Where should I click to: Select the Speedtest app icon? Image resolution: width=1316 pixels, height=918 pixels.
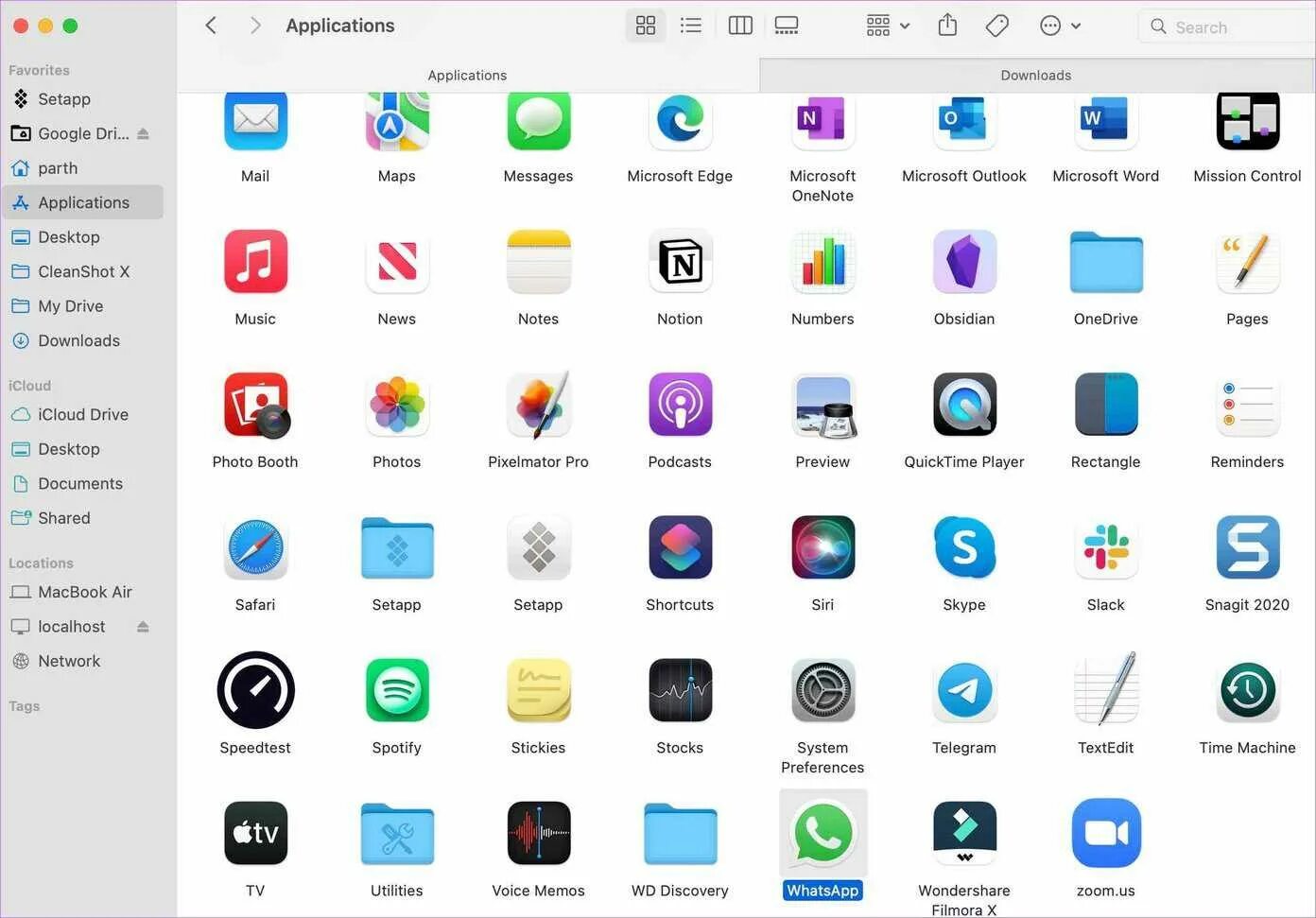pyautogui.click(x=255, y=690)
